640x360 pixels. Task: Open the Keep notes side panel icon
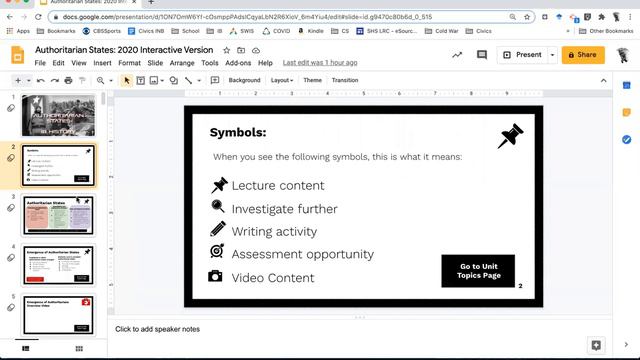[627, 112]
